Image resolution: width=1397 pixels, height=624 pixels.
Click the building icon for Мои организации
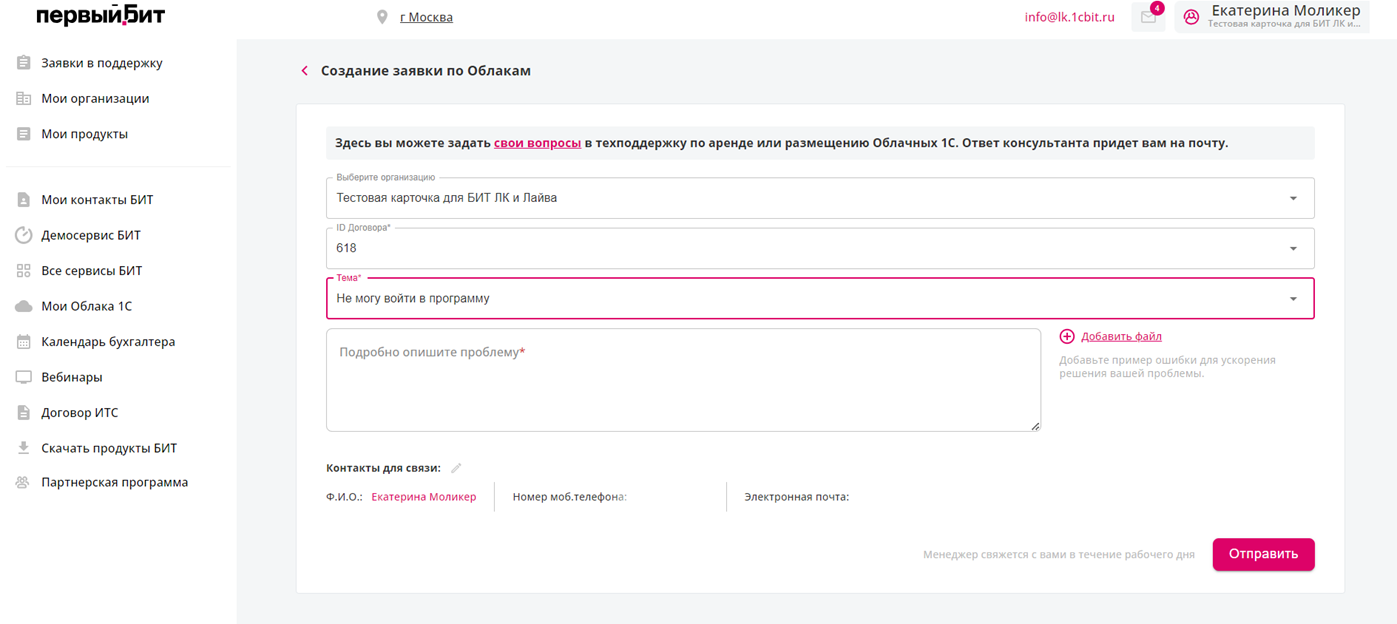coord(24,98)
